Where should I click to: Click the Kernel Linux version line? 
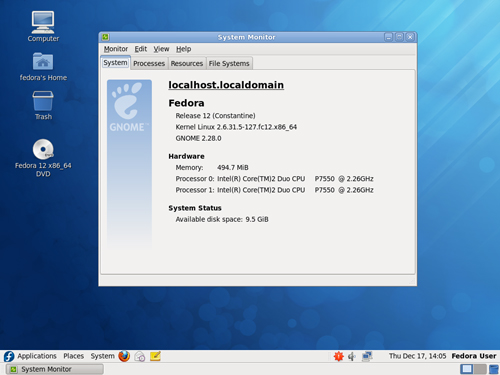(x=236, y=127)
